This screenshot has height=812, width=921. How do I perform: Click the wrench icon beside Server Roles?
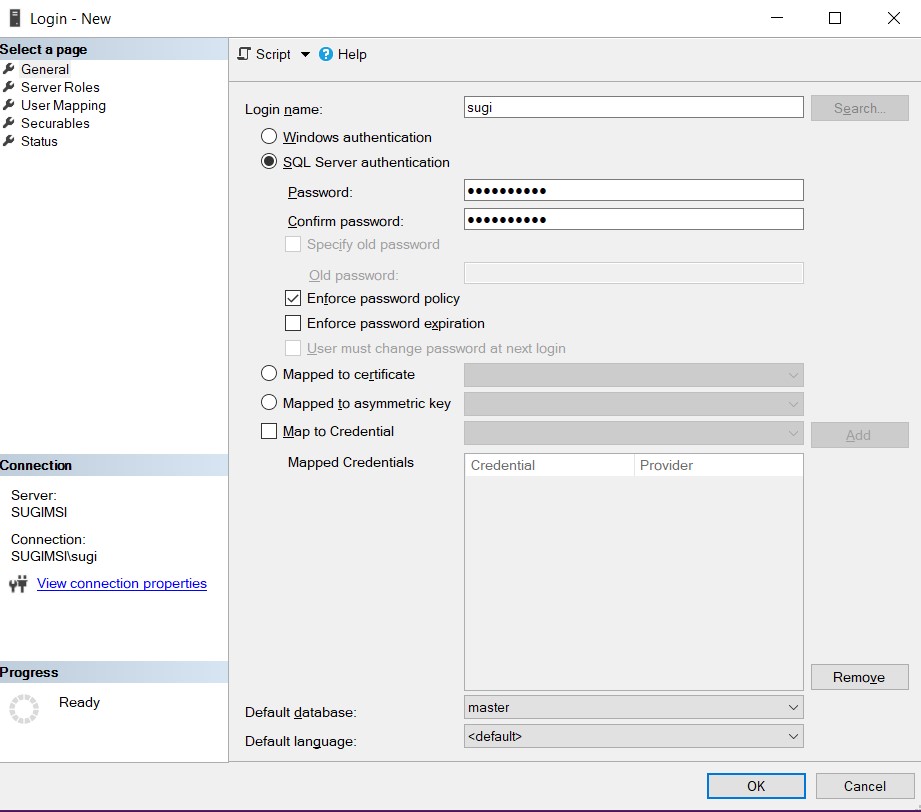tap(9, 87)
